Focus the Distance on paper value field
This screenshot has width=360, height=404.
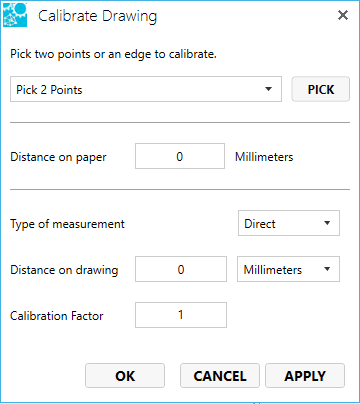tap(180, 156)
